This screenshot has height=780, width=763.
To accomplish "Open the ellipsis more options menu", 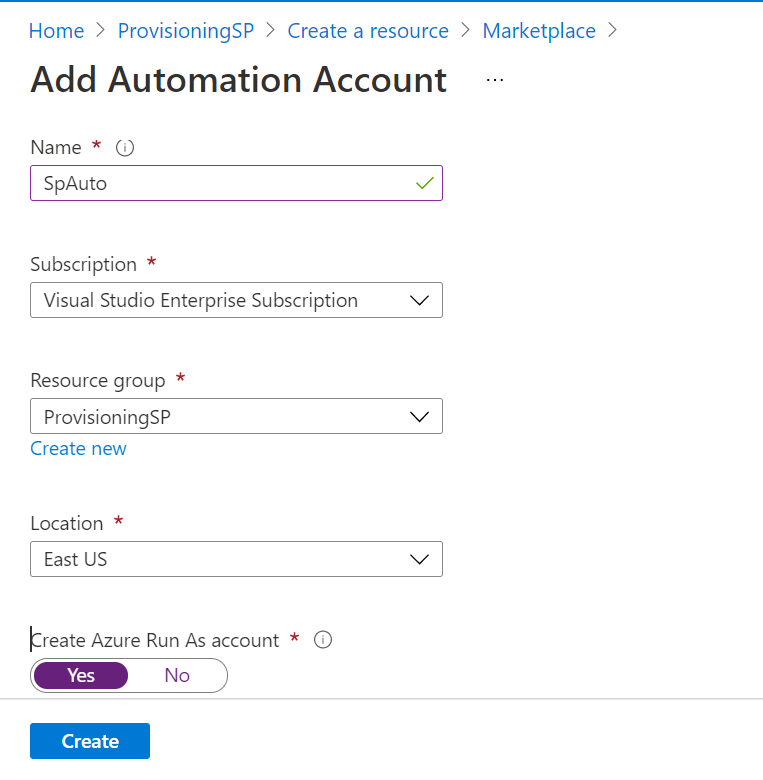I will 495,80.
